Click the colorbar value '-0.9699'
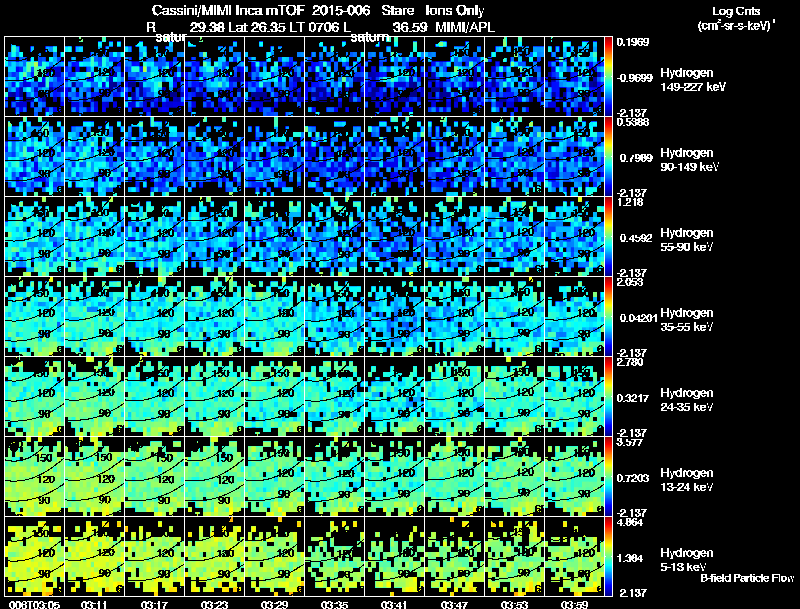This screenshot has width=800, height=609. (634, 78)
